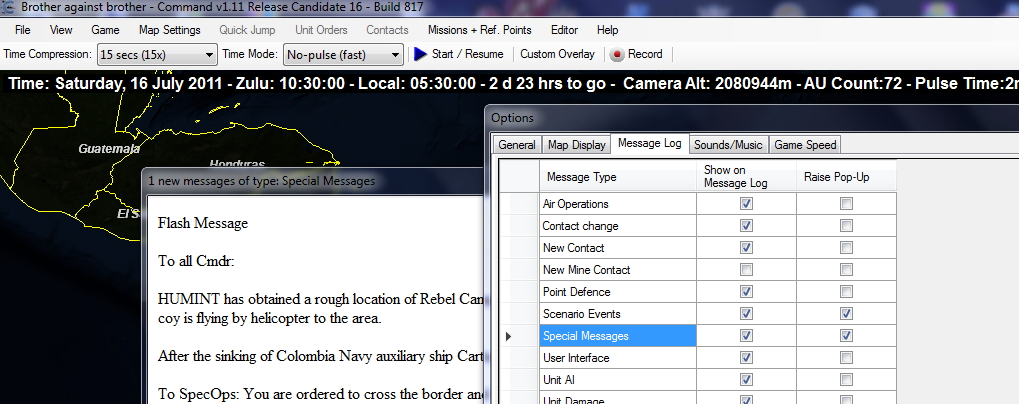Open the Map Settings menu
The height and width of the screenshot is (404, 1019).
[170, 30]
